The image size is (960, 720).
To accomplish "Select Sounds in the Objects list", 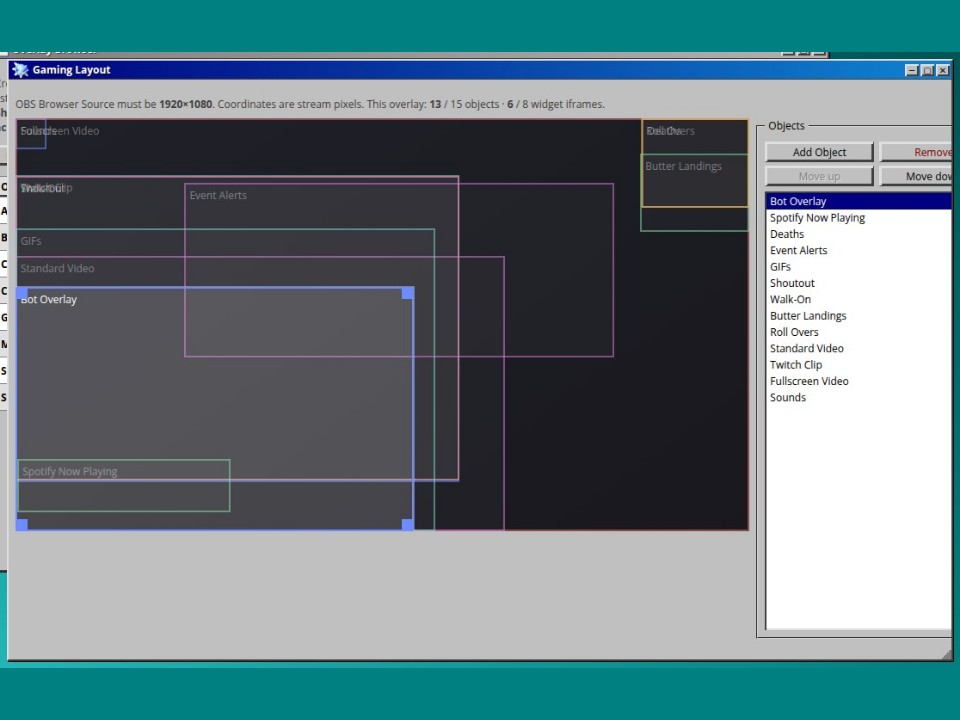I will point(859,397).
